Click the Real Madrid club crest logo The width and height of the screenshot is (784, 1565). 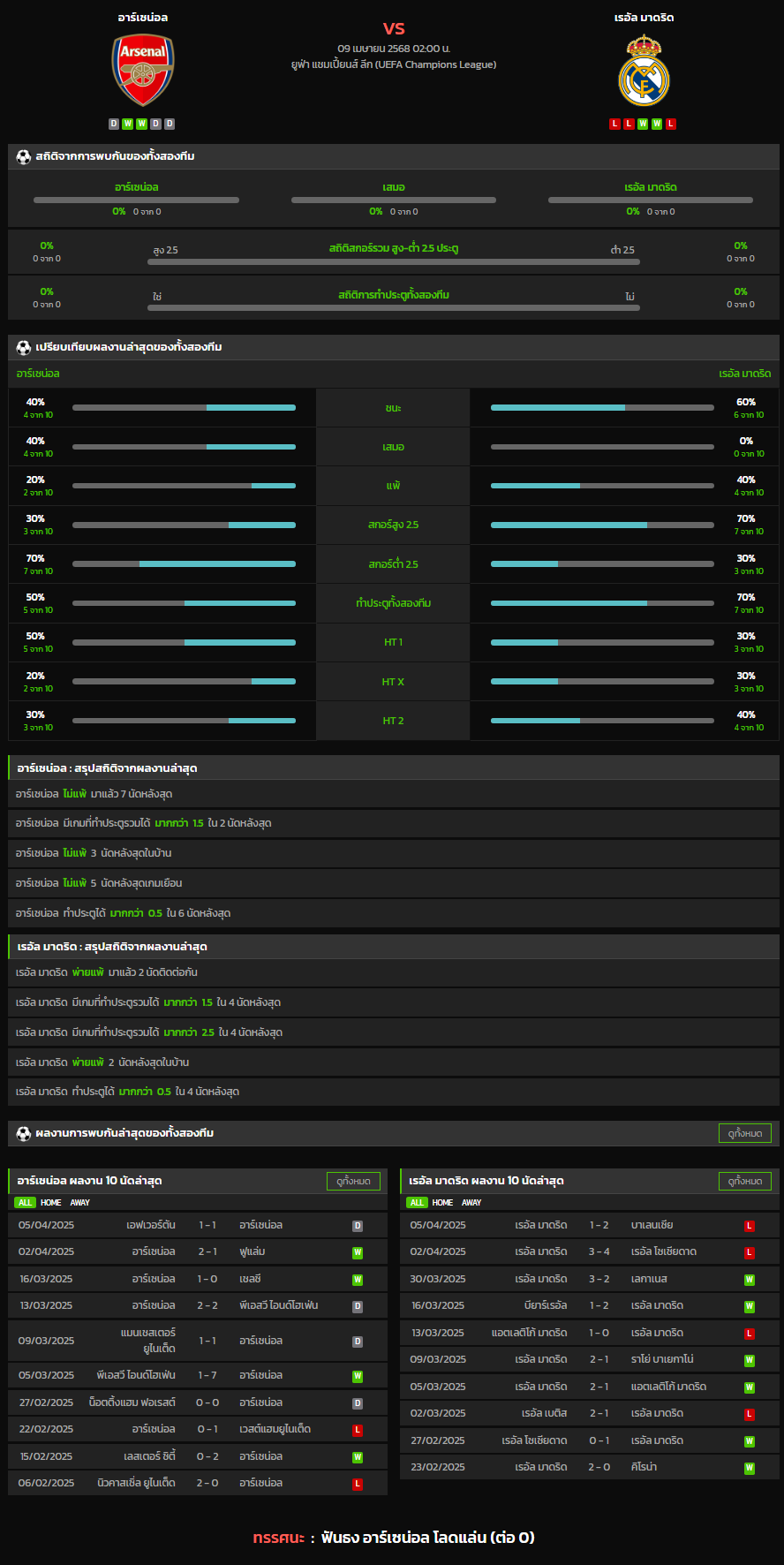[x=645, y=71]
